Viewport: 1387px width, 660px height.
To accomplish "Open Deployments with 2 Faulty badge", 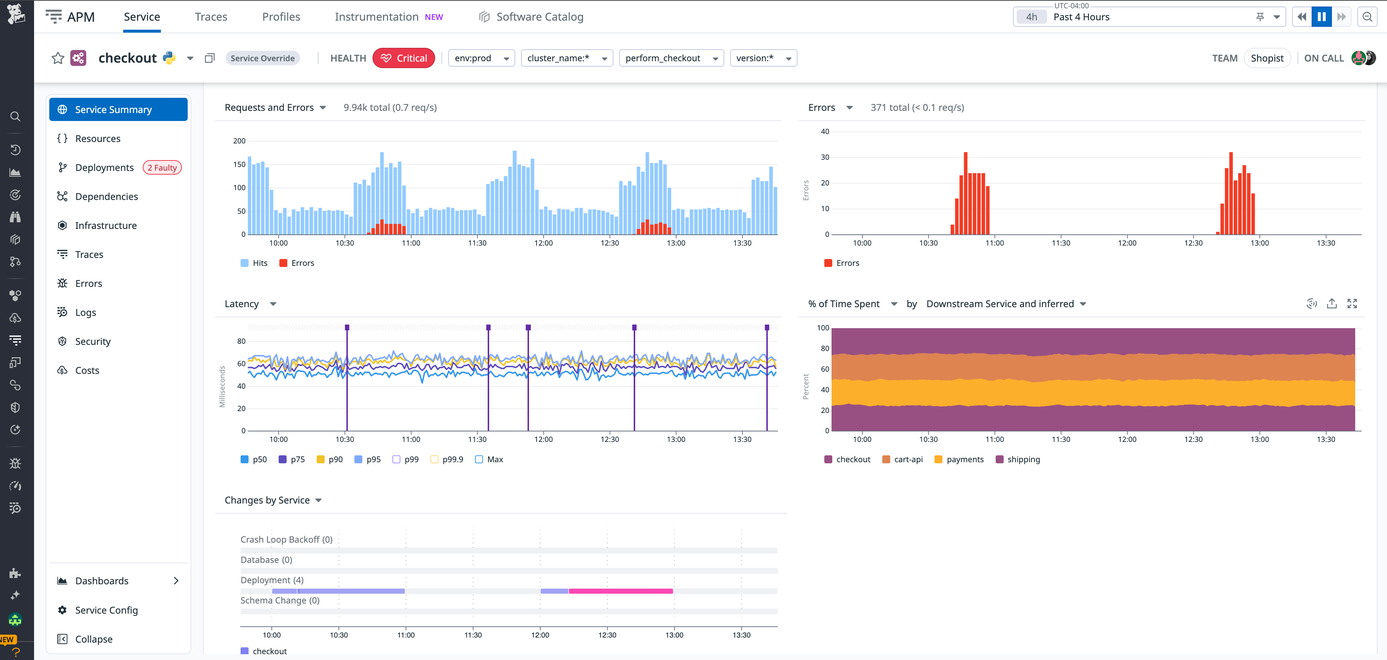I will coord(118,168).
